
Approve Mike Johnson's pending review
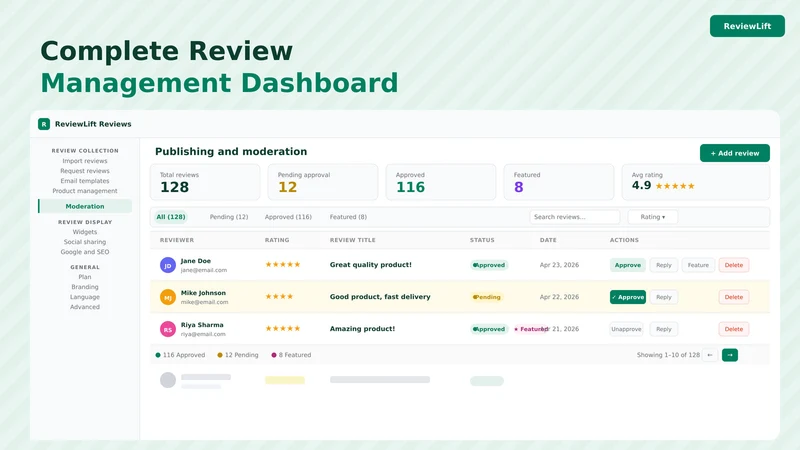click(628, 297)
